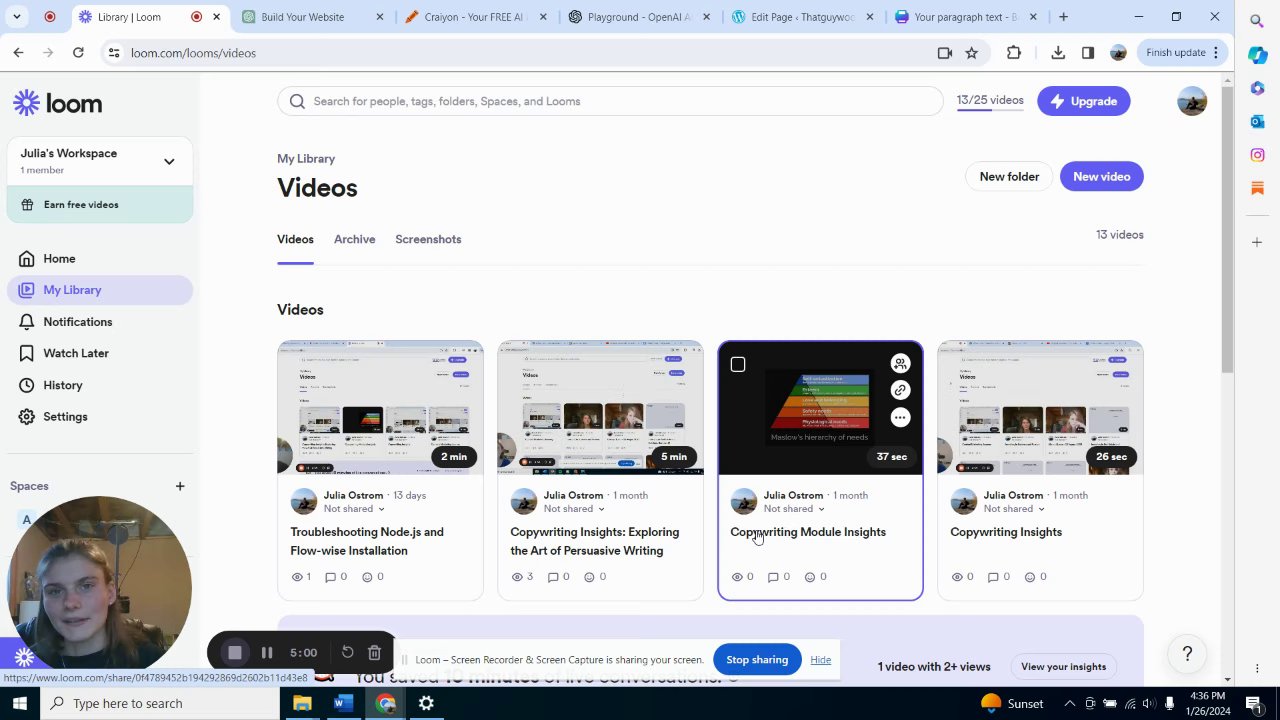
Task: Click reactions smiley on 26 sec Copywriting Insights
Action: [1029, 577]
